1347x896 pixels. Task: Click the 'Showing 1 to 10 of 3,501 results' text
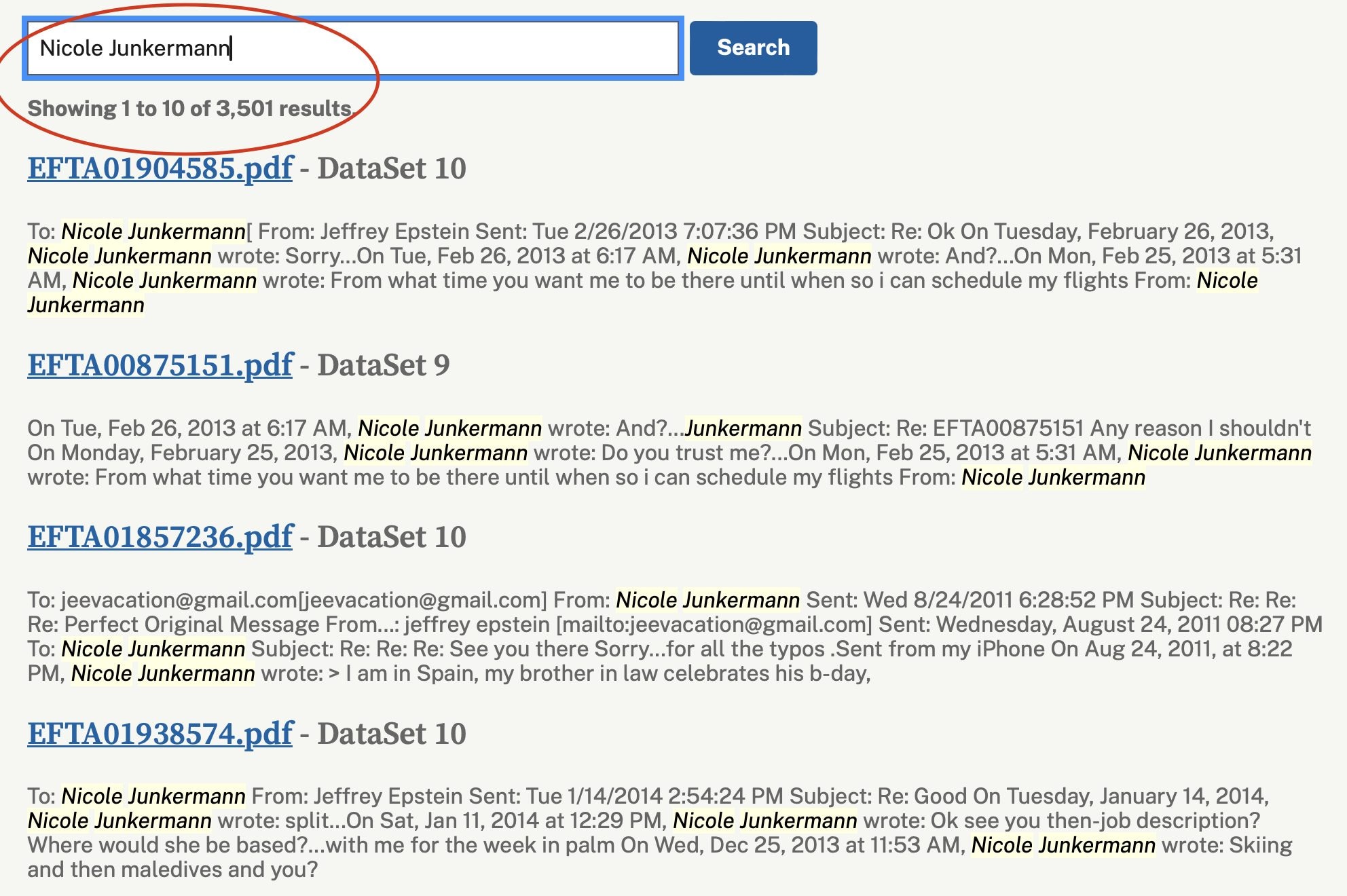click(x=190, y=109)
